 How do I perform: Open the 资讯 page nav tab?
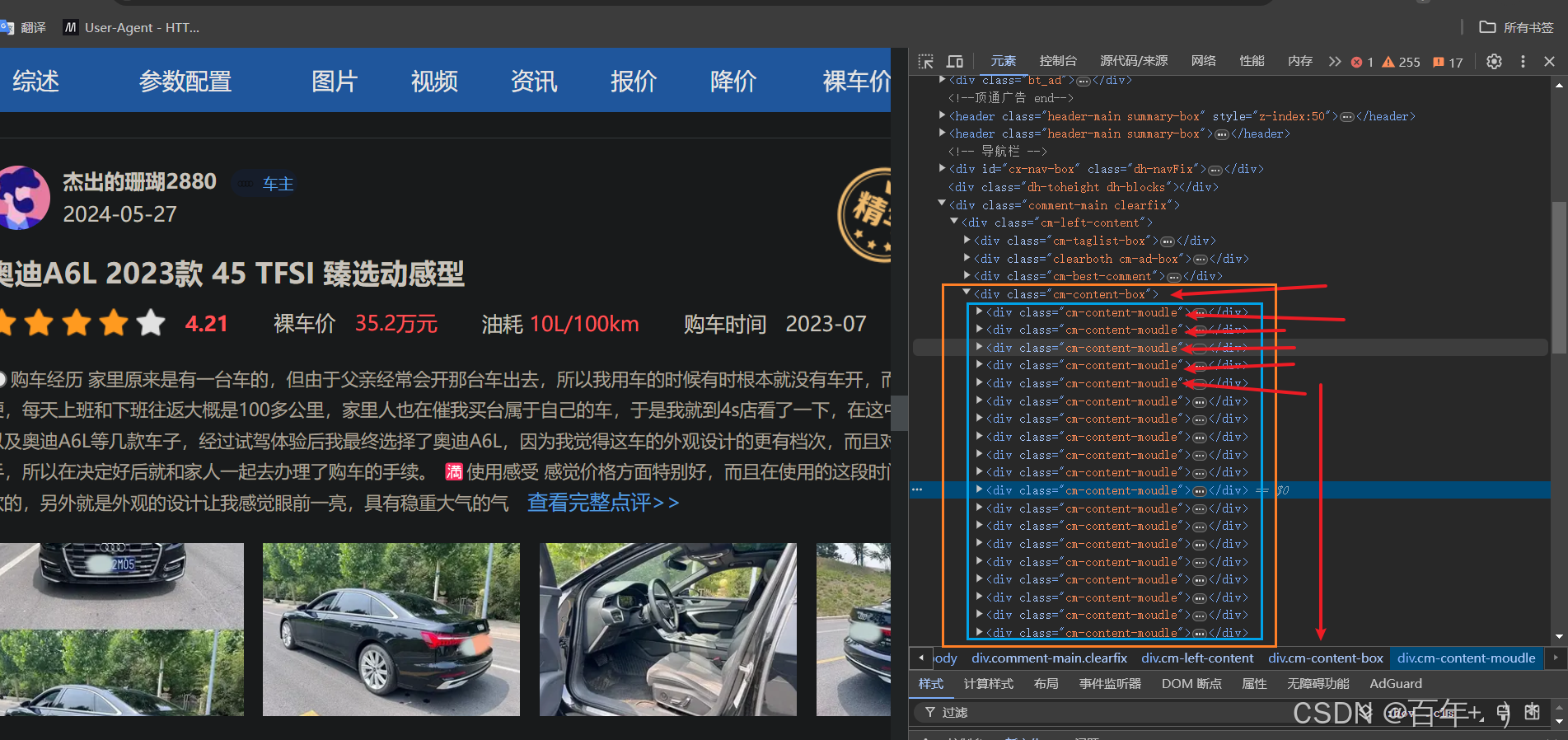point(534,82)
